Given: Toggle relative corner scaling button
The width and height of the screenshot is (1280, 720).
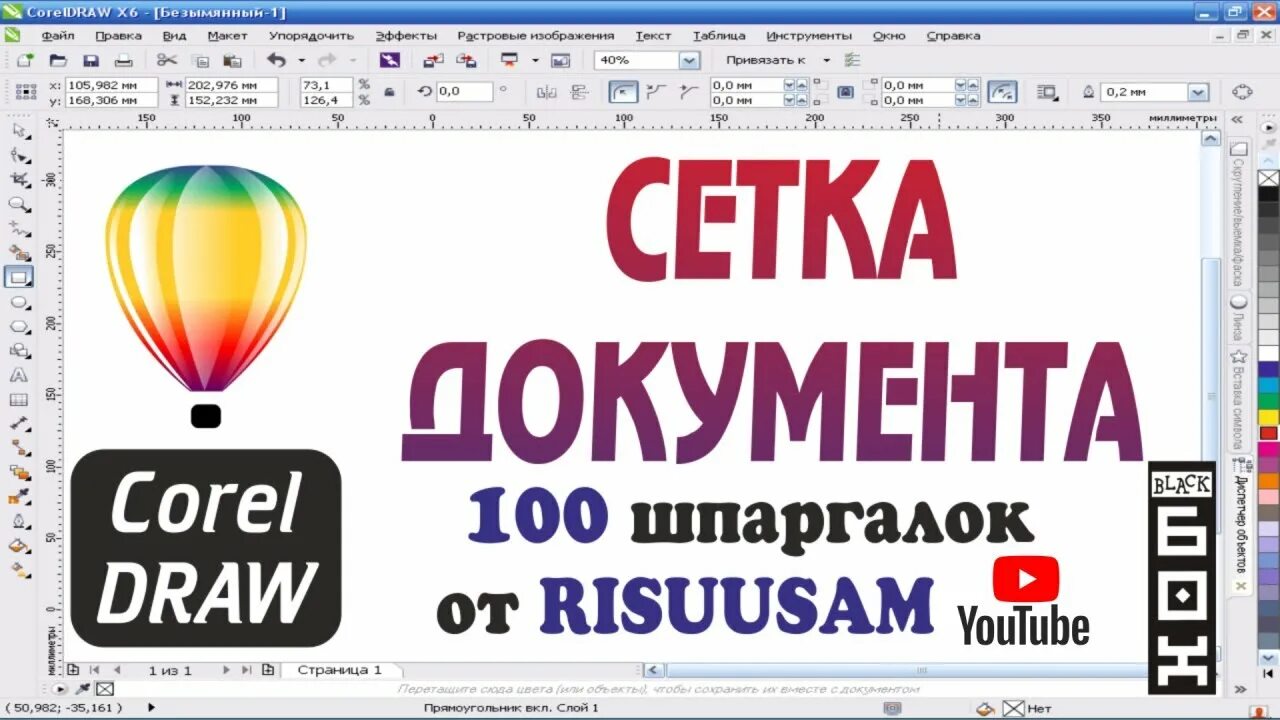Looking at the screenshot, I should pyautogui.click(x=1002, y=92).
